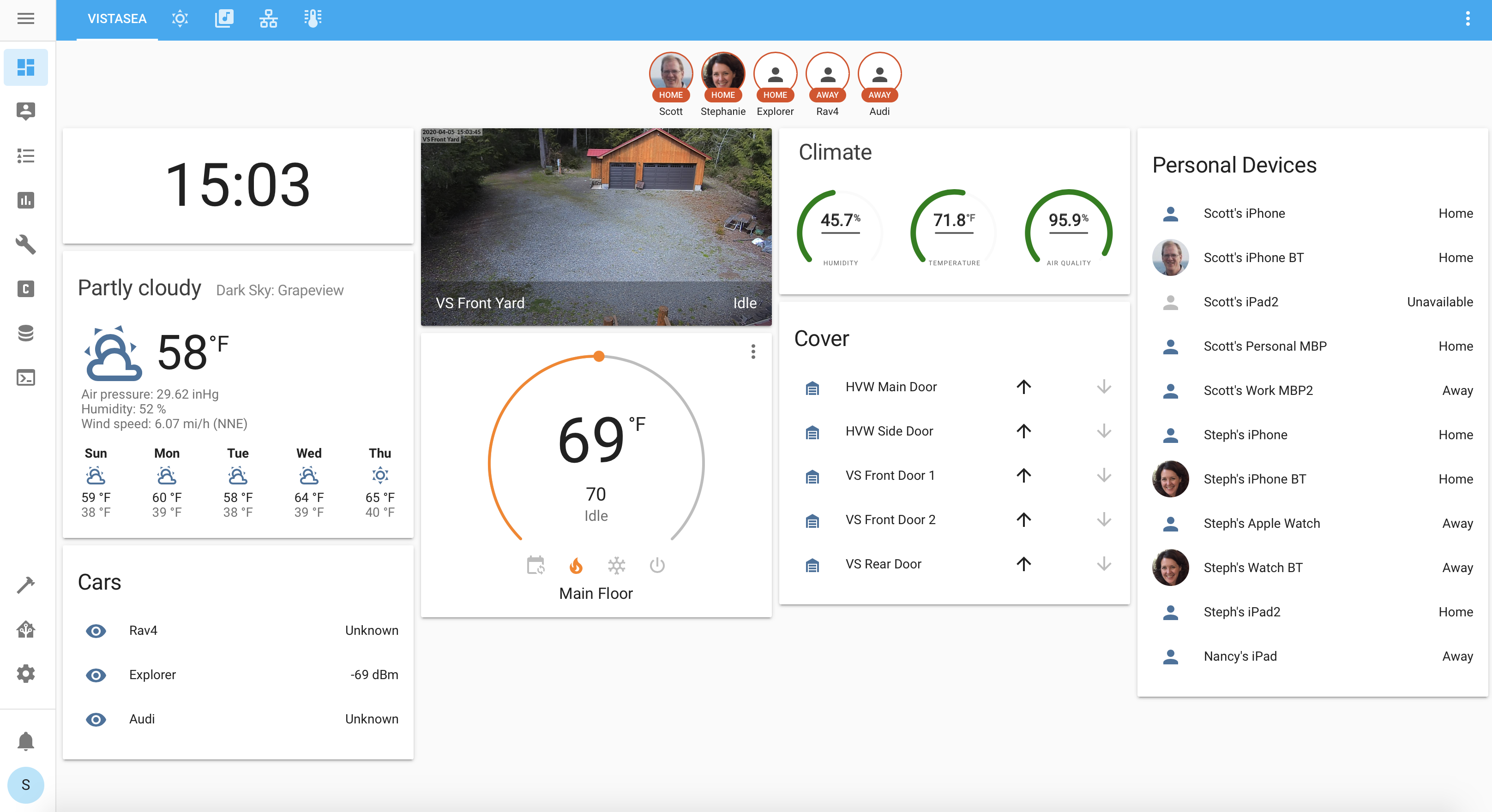This screenshot has height=812, width=1492.
Task: Open thermostat card three-dot menu
Action: coord(753,351)
